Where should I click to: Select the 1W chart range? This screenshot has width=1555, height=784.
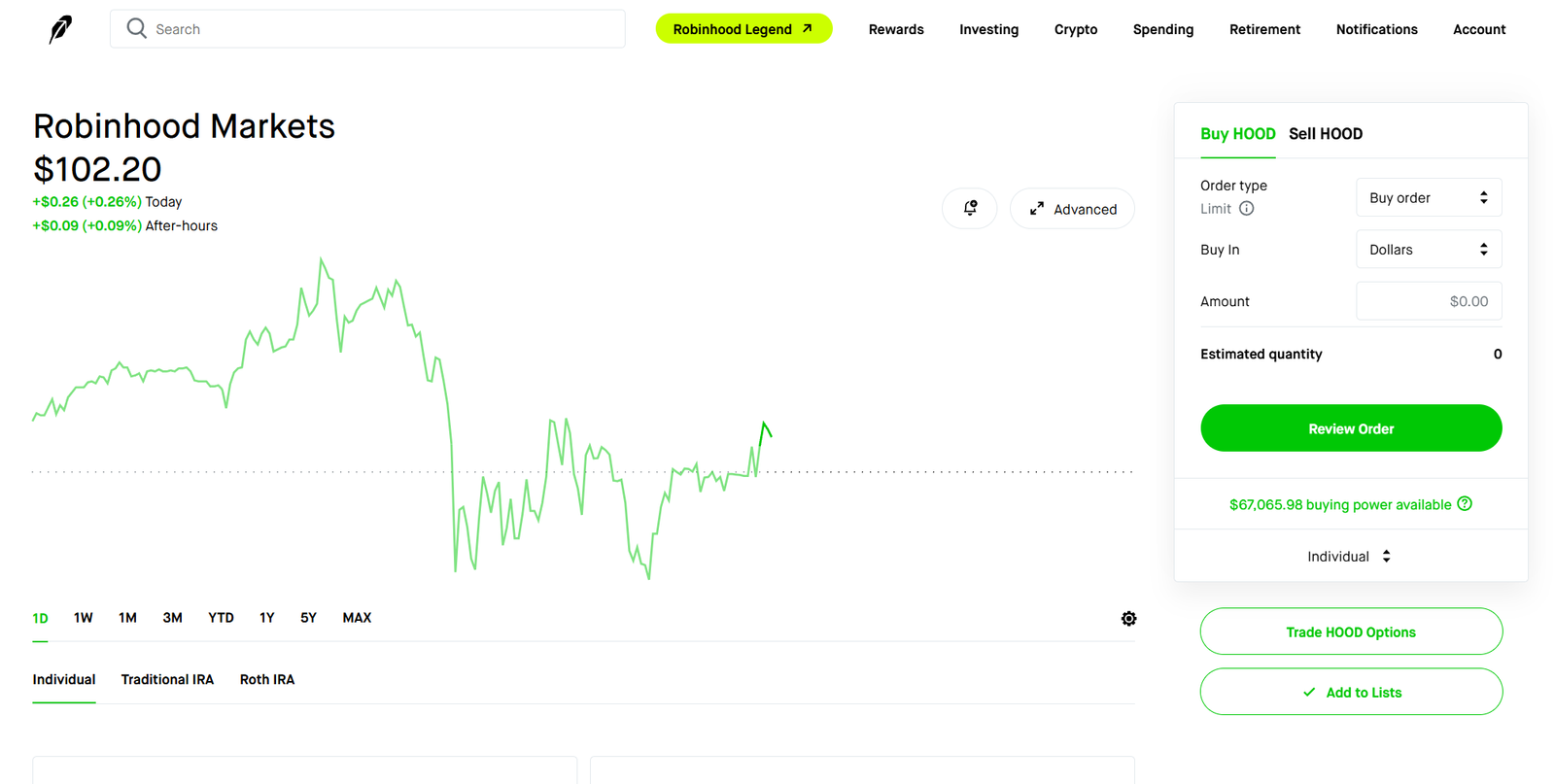tap(83, 618)
